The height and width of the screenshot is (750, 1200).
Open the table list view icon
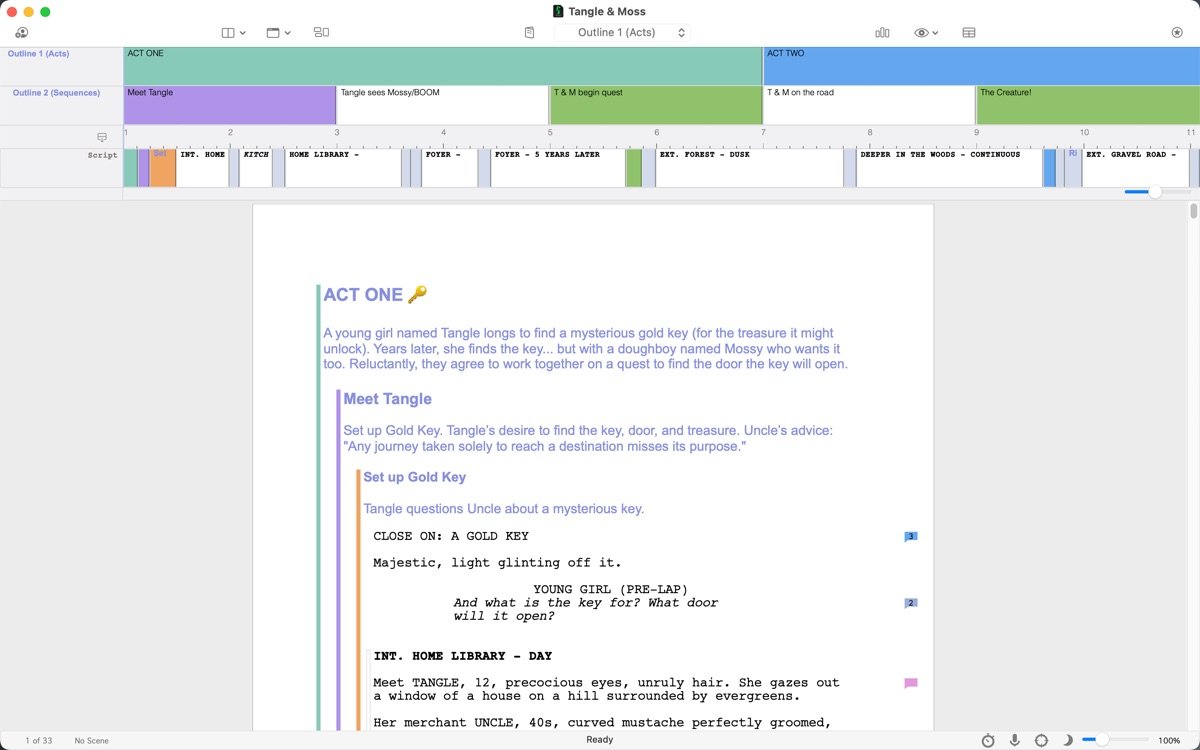pyautogui.click(x=969, y=32)
